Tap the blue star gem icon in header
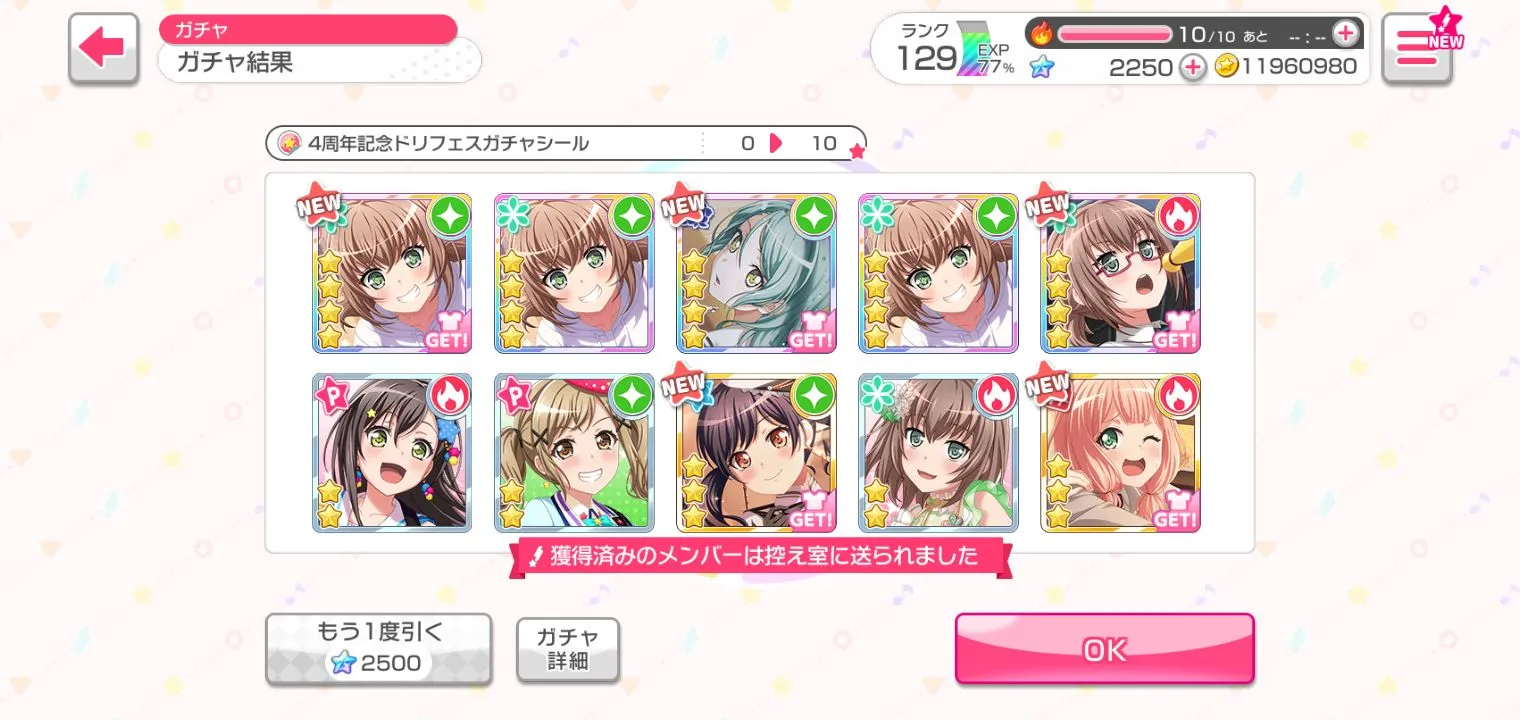Image resolution: width=1520 pixels, height=720 pixels. [1042, 67]
